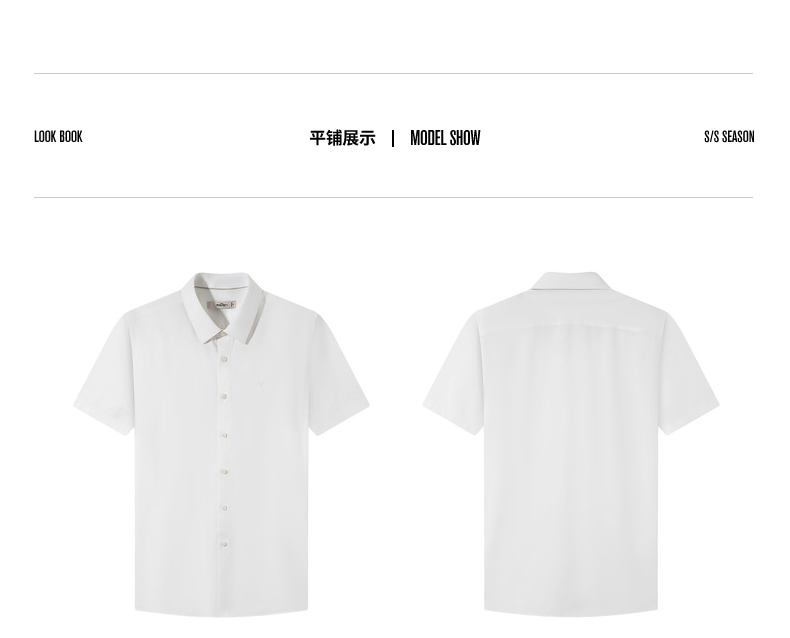The width and height of the screenshot is (790, 638).
Task: Click the fifth placket button on the shirt
Action: 225,508
